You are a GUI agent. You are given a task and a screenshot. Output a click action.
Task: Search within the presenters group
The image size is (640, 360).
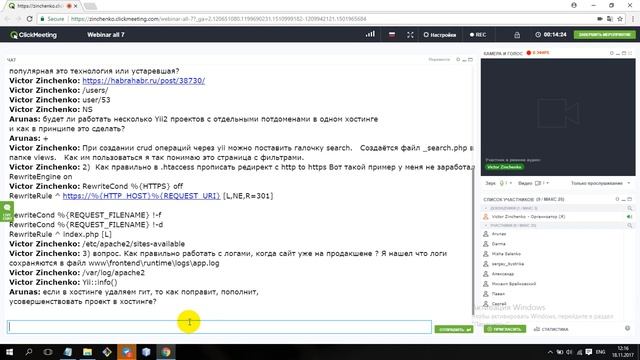[x=629, y=208]
